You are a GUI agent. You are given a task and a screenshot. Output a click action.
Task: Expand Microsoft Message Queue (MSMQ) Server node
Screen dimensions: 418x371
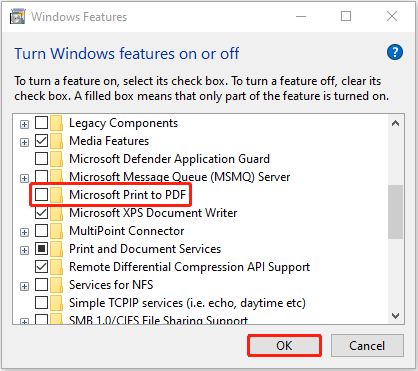[24, 178]
